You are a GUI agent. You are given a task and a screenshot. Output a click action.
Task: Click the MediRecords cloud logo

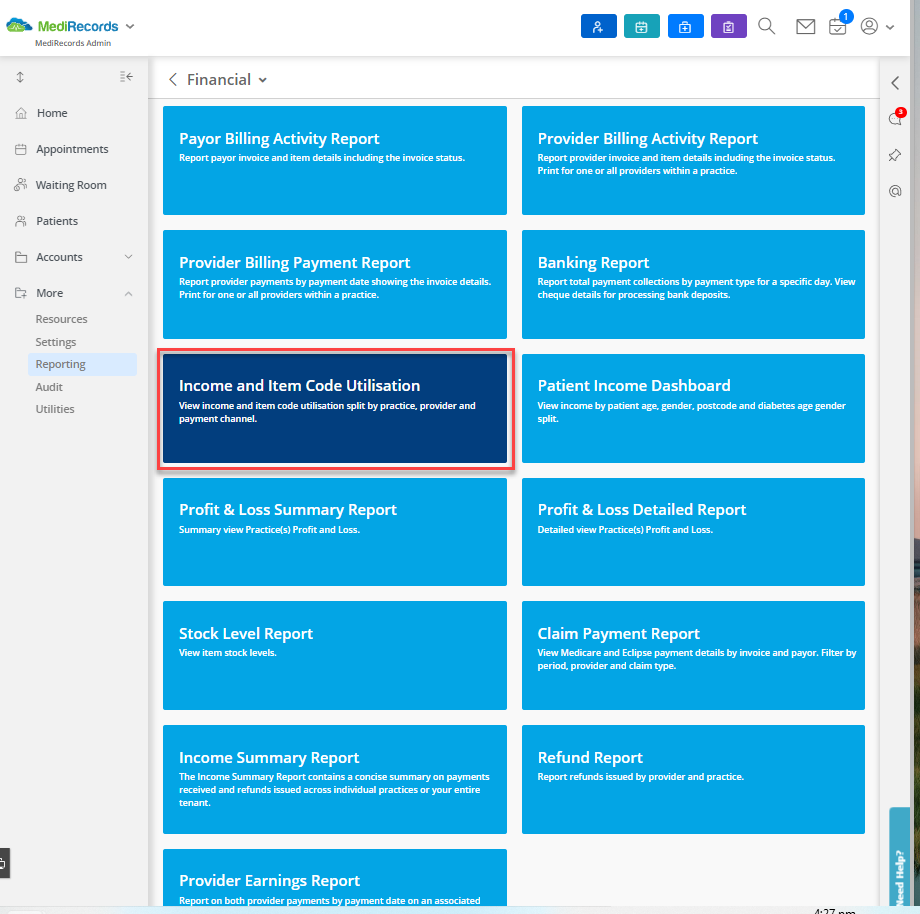(x=19, y=26)
